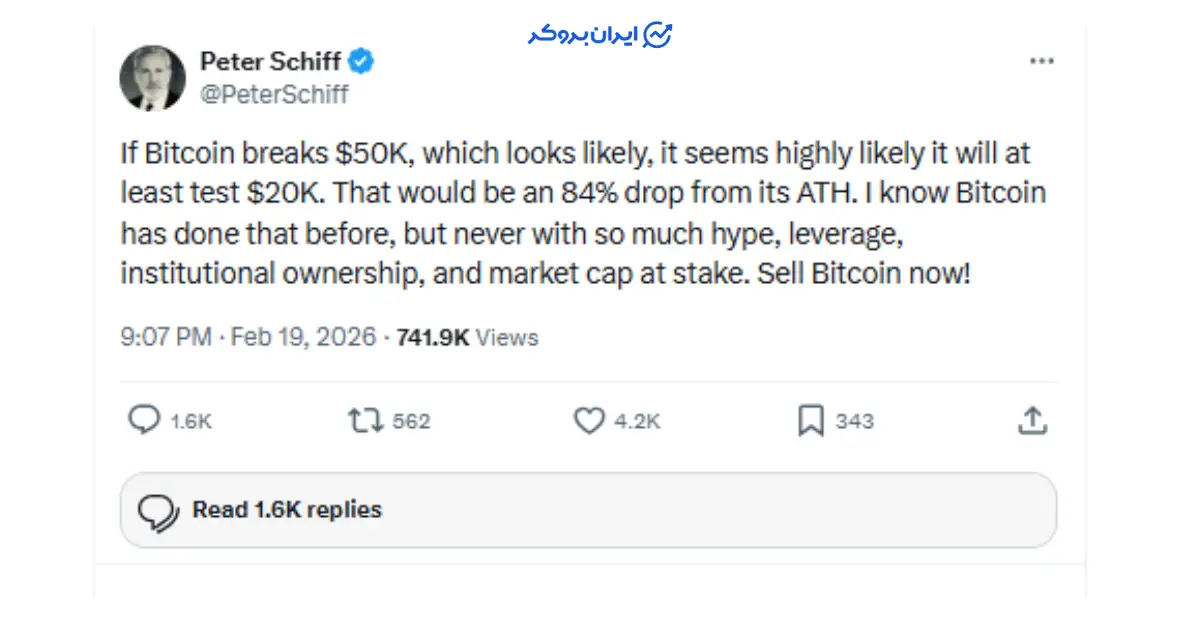
Task: Click the 4.2K likes count
Action: [x=637, y=422]
